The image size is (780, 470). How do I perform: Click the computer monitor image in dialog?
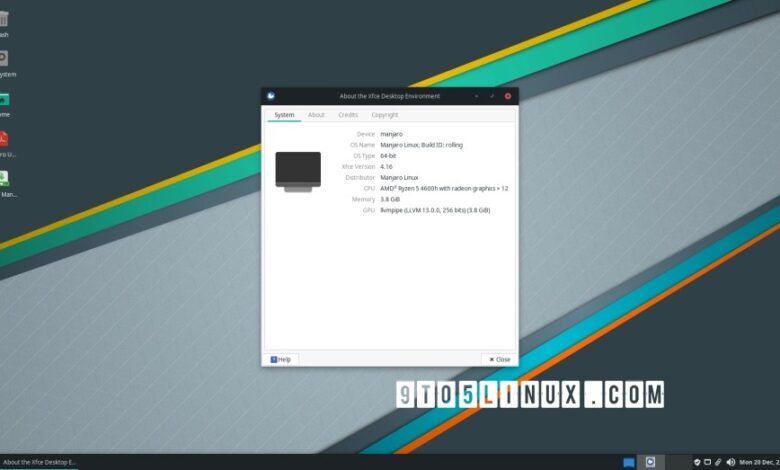(298, 172)
